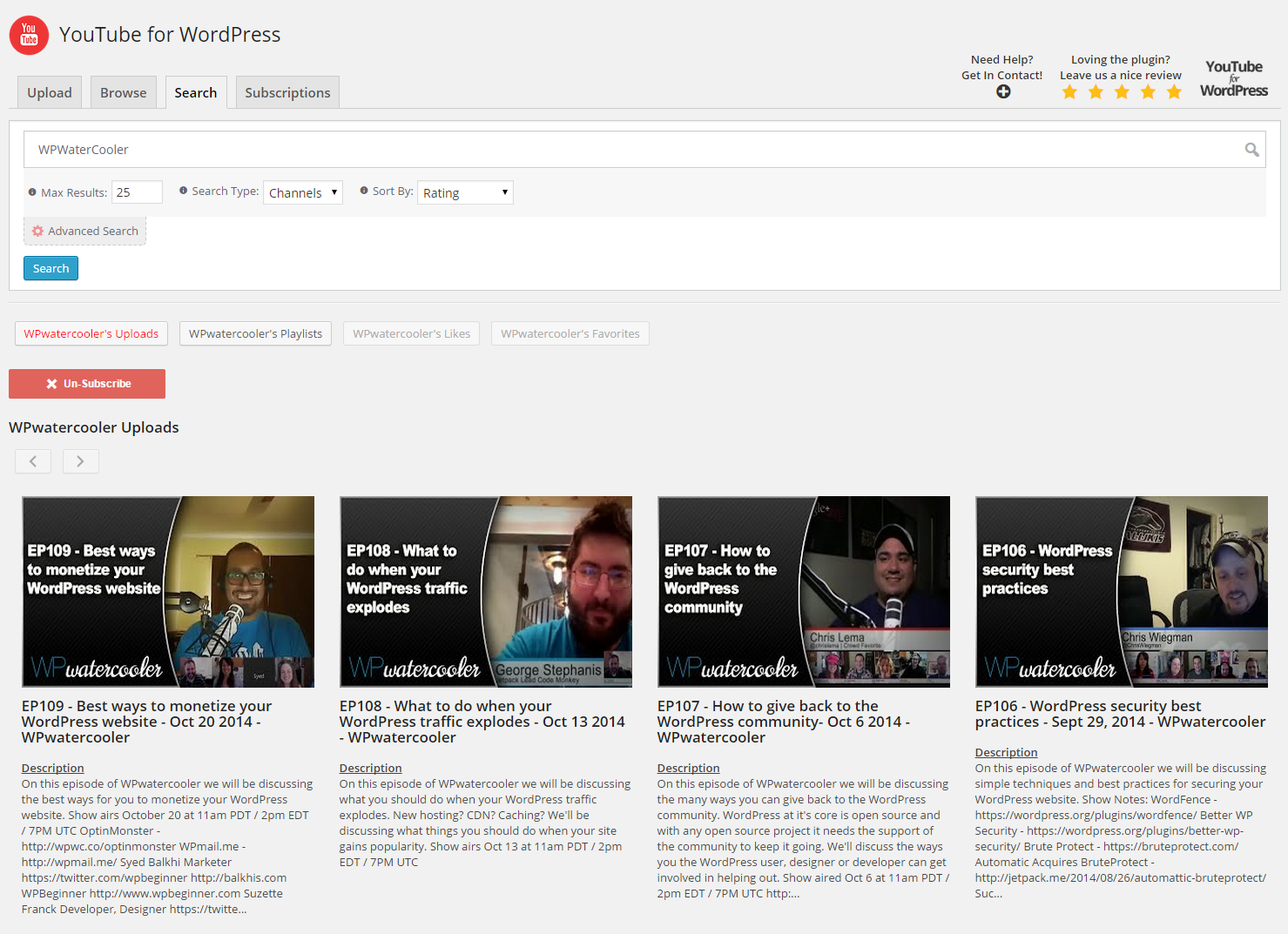Select the Search tab
The height and width of the screenshot is (934, 1288).
coord(196,92)
